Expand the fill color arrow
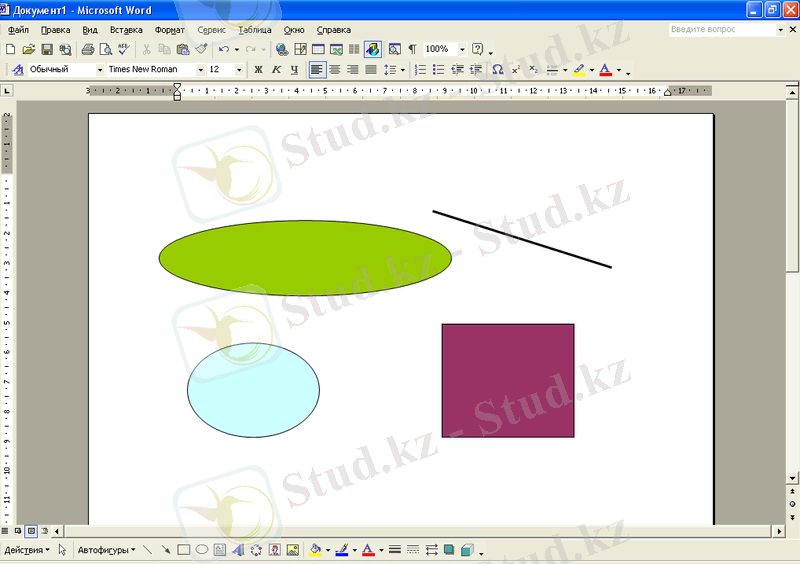The width and height of the screenshot is (800, 564). pos(328,550)
